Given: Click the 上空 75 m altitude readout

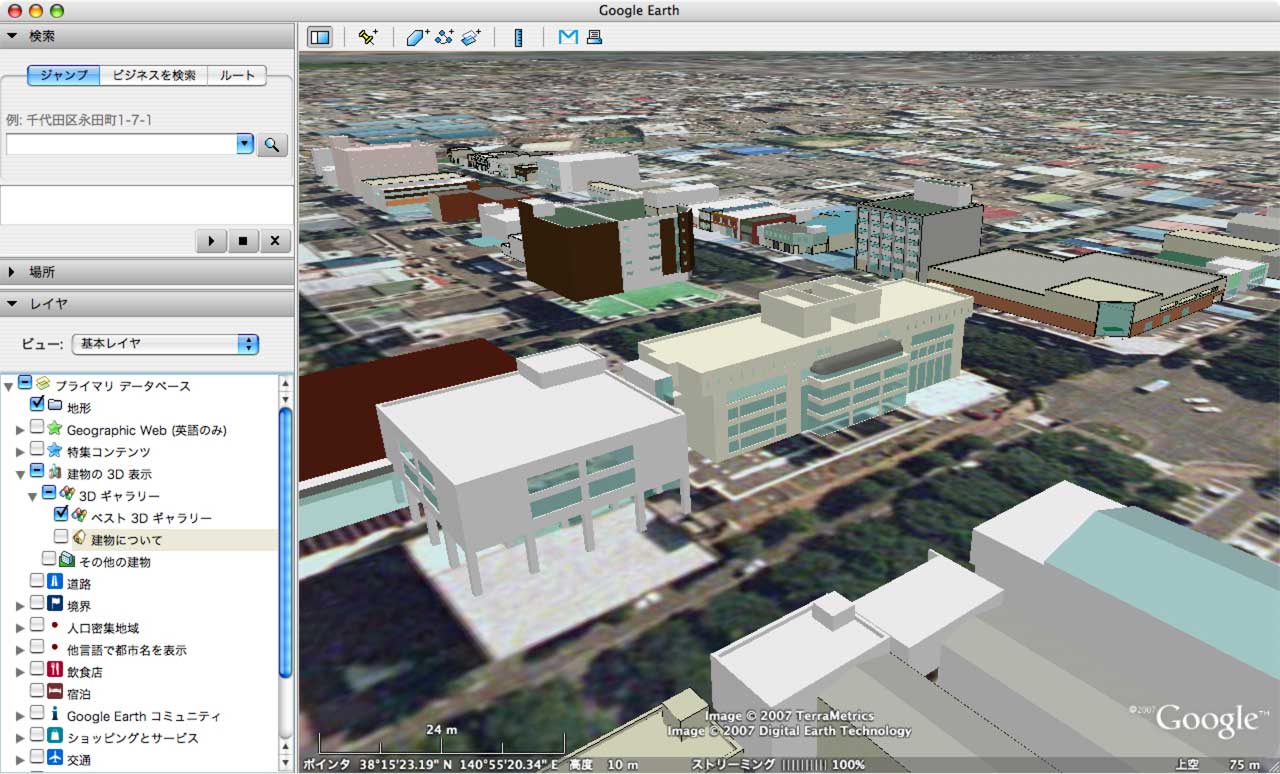Looking at the screenshot, I should click(1218, 765).
